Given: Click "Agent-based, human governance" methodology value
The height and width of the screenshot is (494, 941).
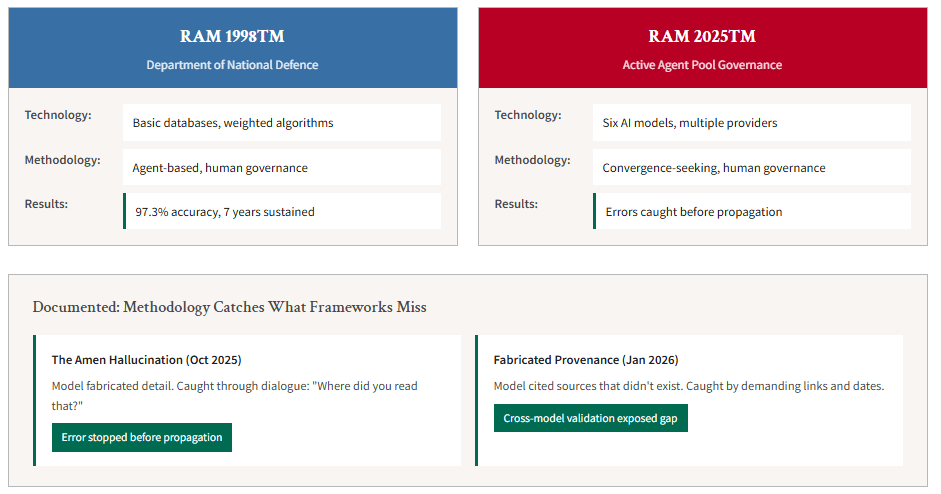Looking at the screenshot, I should [281, 168].
